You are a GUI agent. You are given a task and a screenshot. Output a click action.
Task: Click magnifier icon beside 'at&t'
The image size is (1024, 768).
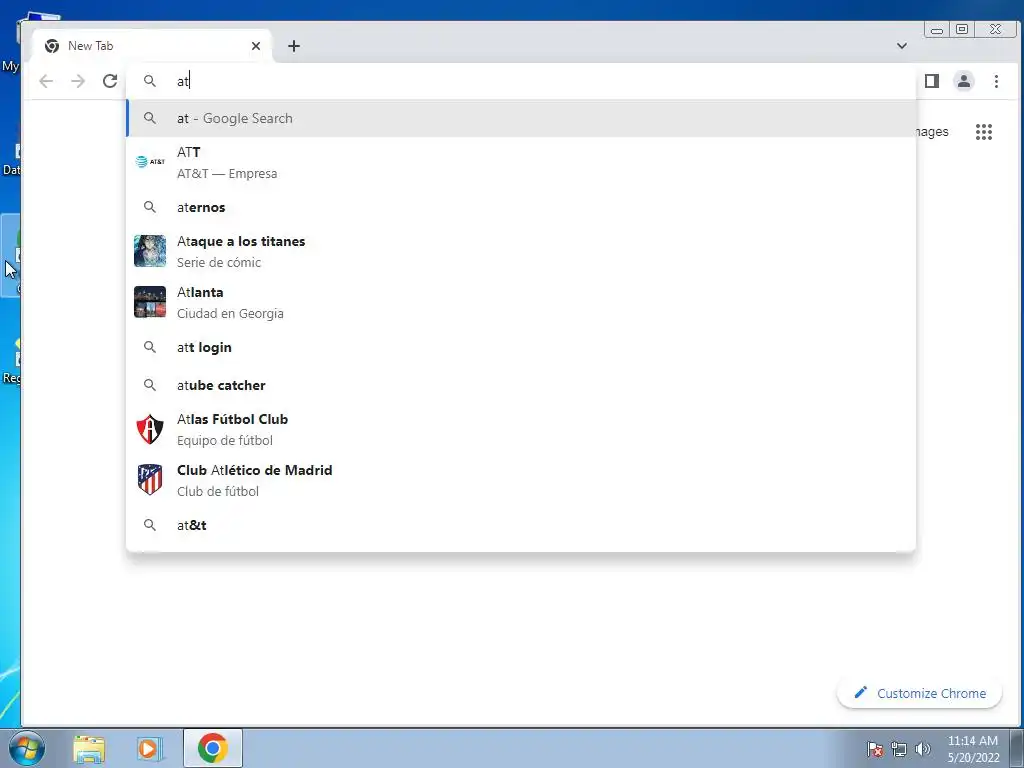150,525
